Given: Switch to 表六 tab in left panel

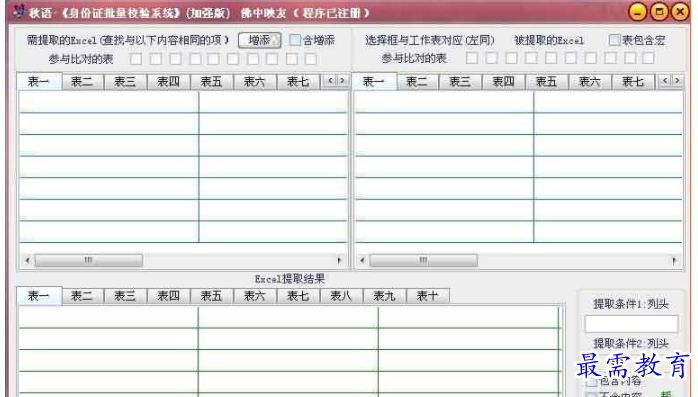Looking at the screenshot, I should pyautogui.click(x=255, y=82).
